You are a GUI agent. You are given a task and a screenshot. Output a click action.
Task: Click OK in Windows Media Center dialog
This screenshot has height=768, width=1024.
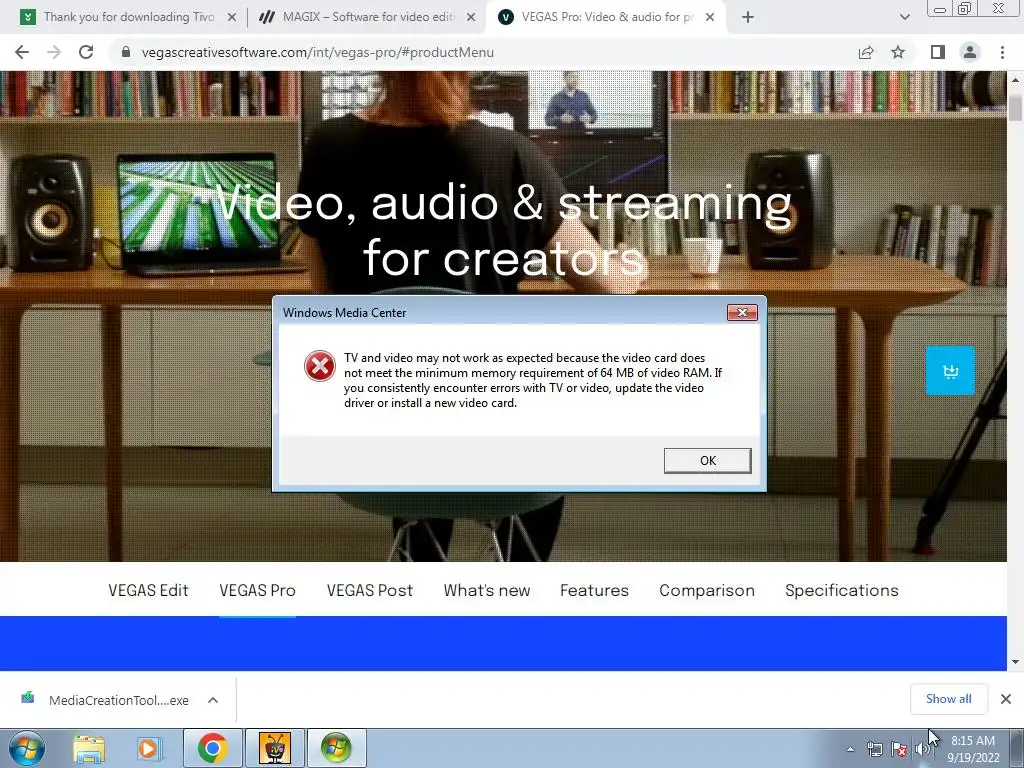pos(707,460)
